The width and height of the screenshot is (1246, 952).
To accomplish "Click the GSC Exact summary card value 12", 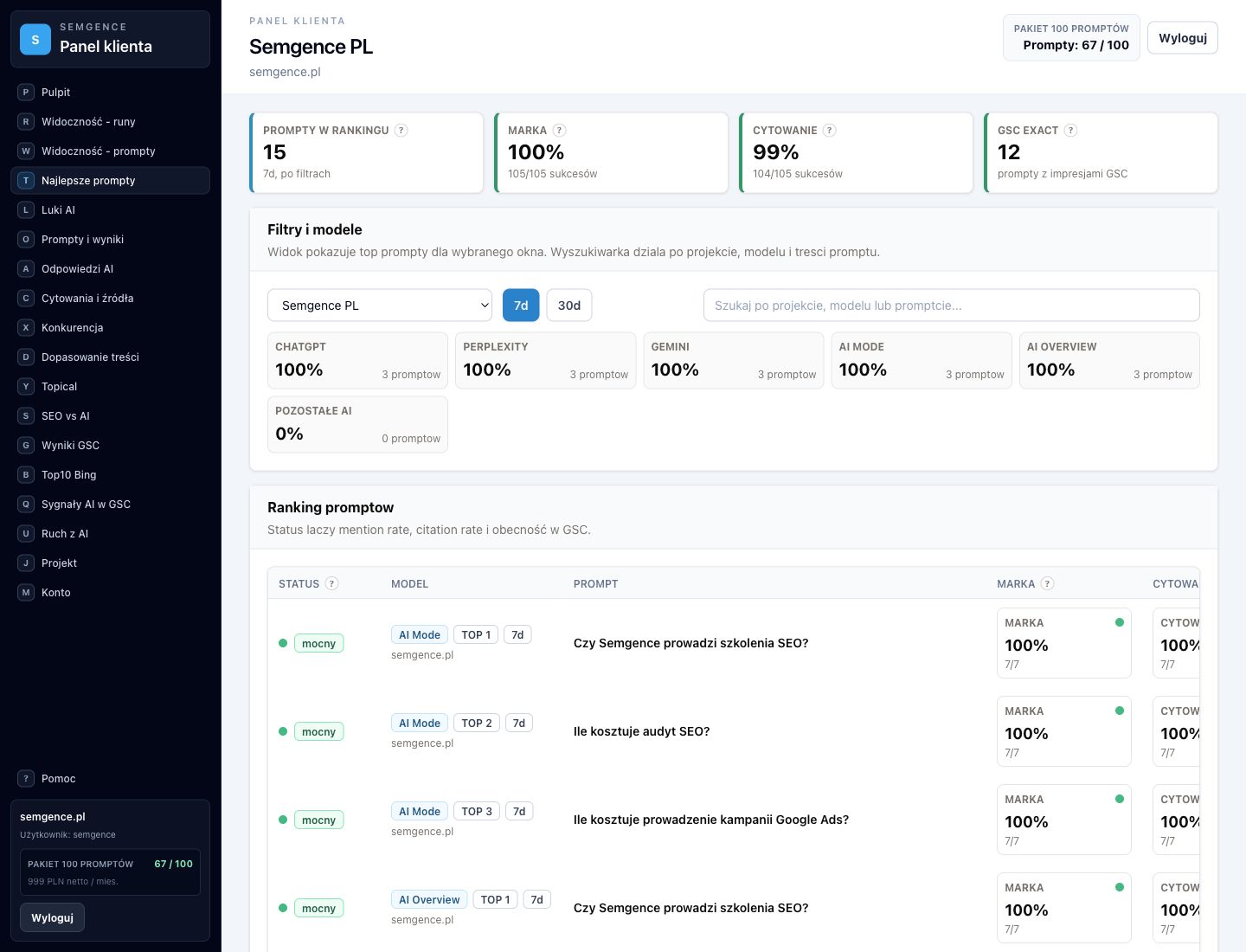I will pos(1009,152).
